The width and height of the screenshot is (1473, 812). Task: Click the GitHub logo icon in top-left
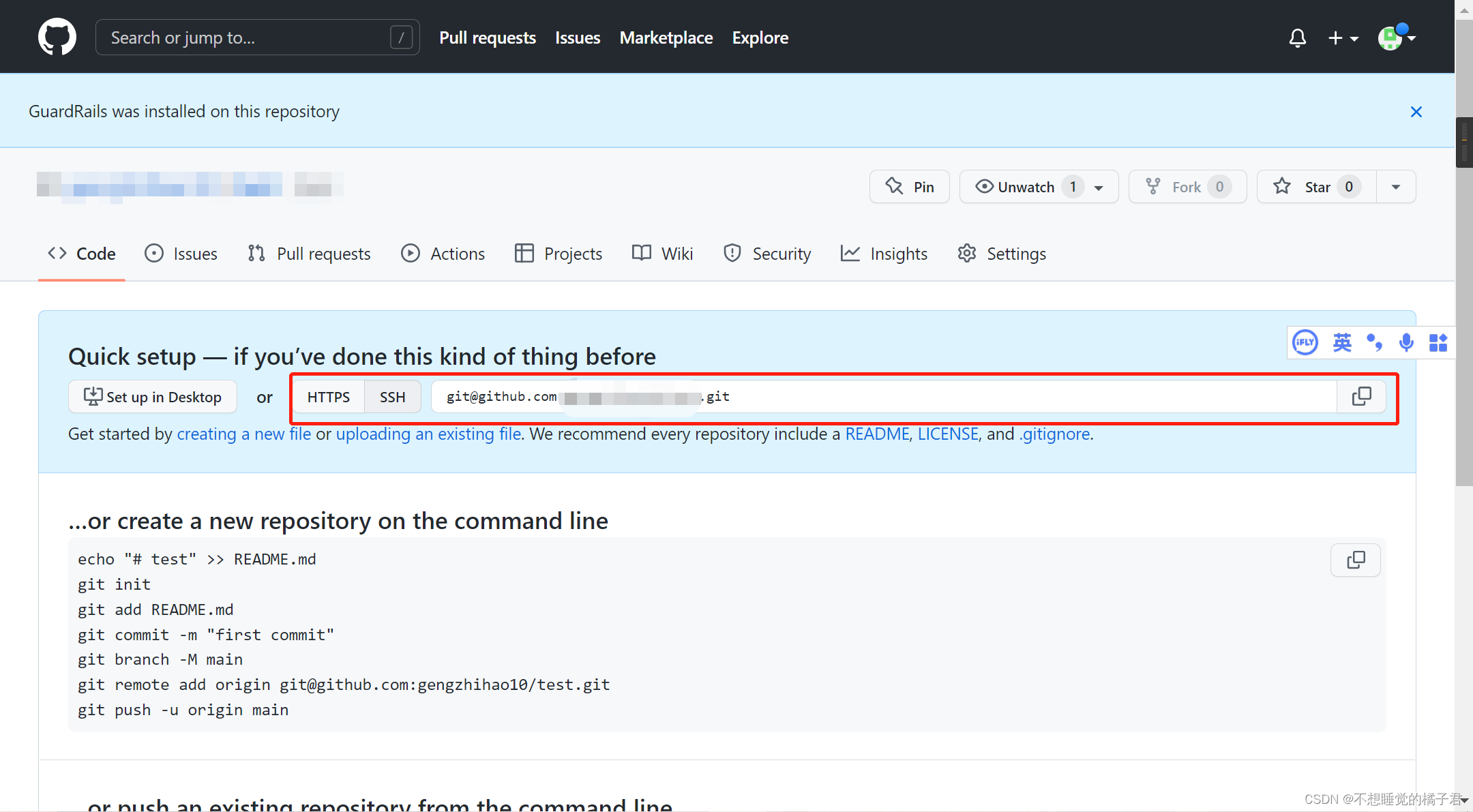click(x=55, y=37)
